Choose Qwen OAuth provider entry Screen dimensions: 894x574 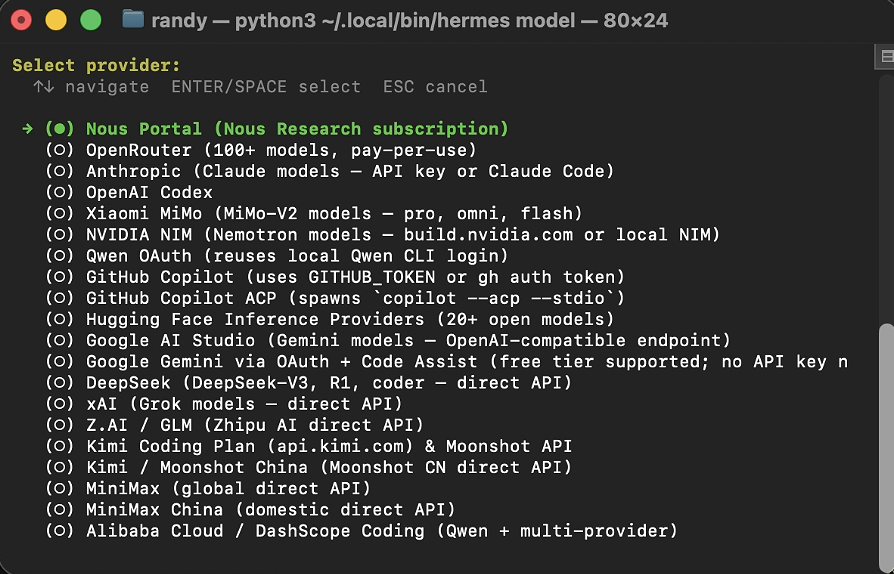[x=277, y=255]
